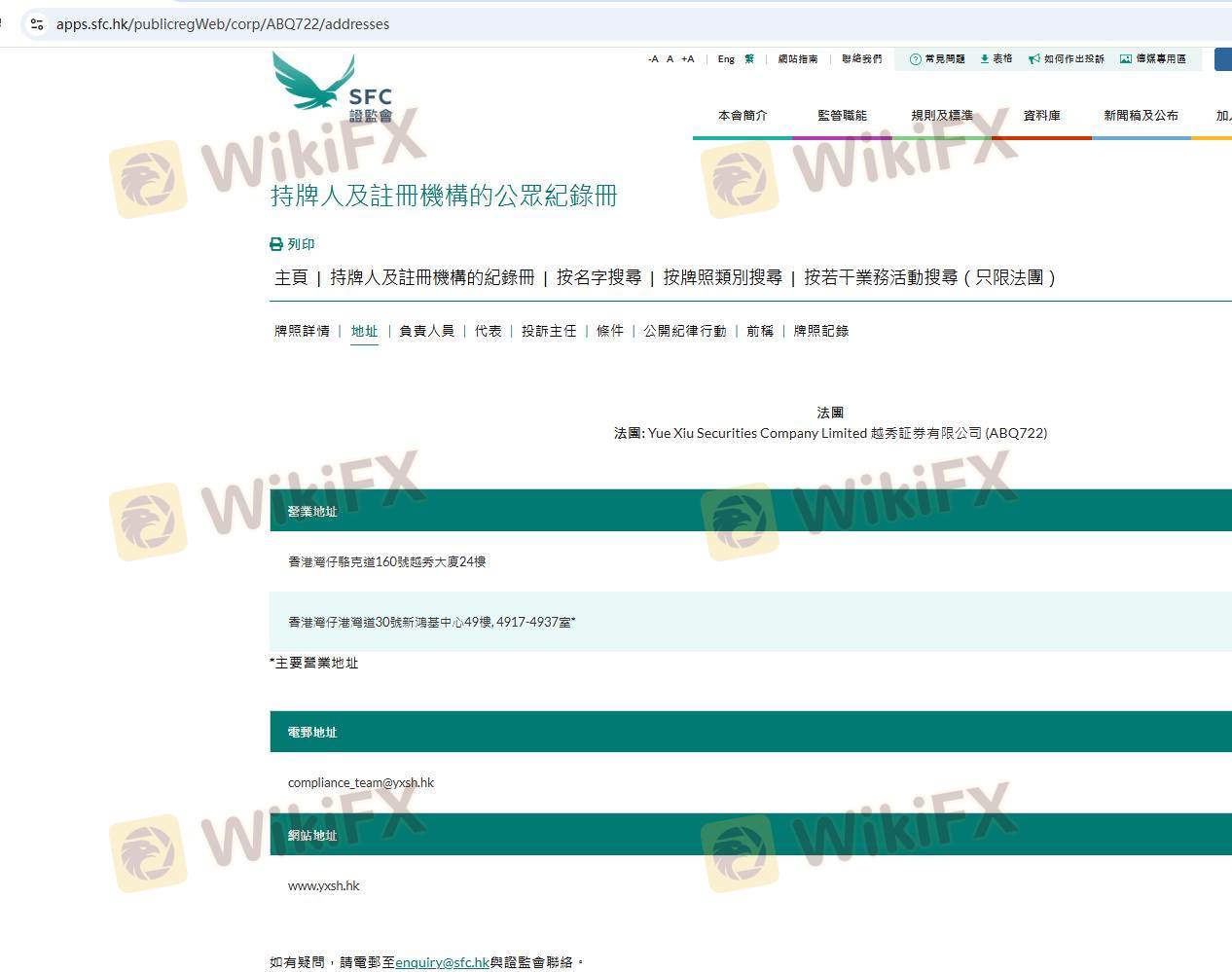Open 傳媒專用區 media corner link

coord(1161,59)
